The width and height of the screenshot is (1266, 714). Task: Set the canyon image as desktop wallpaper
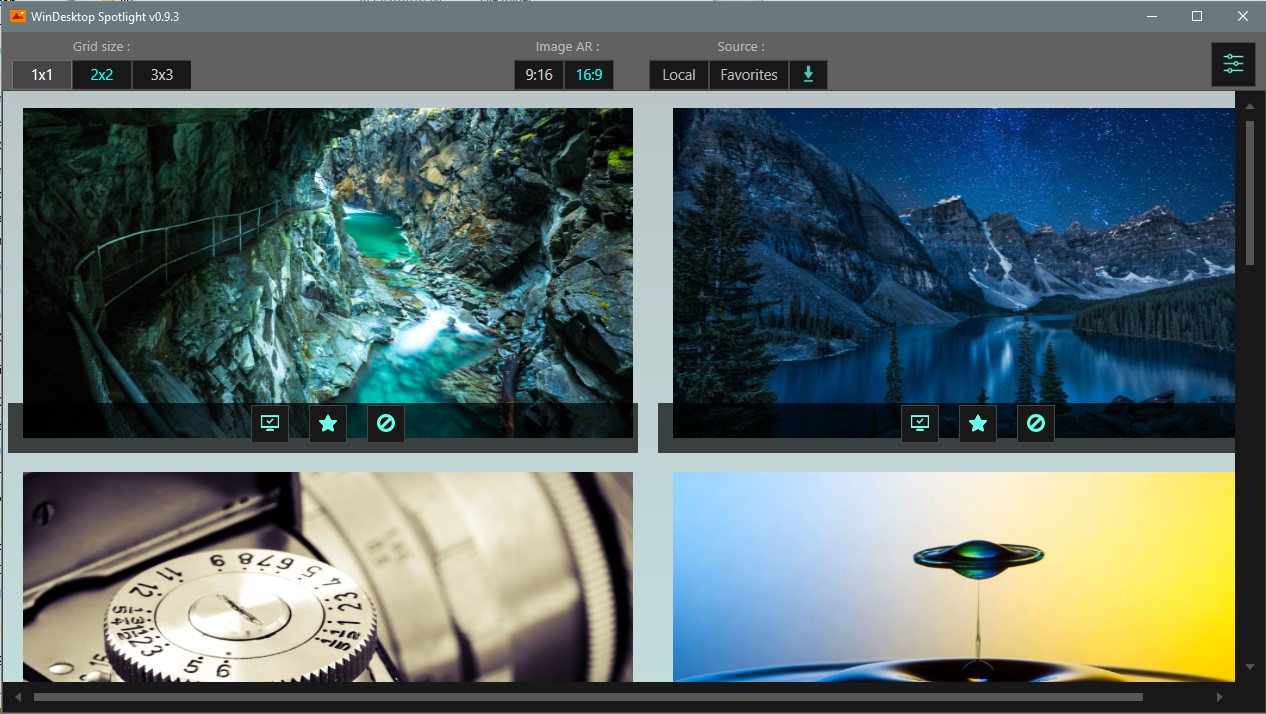click(x=269, y=423)
